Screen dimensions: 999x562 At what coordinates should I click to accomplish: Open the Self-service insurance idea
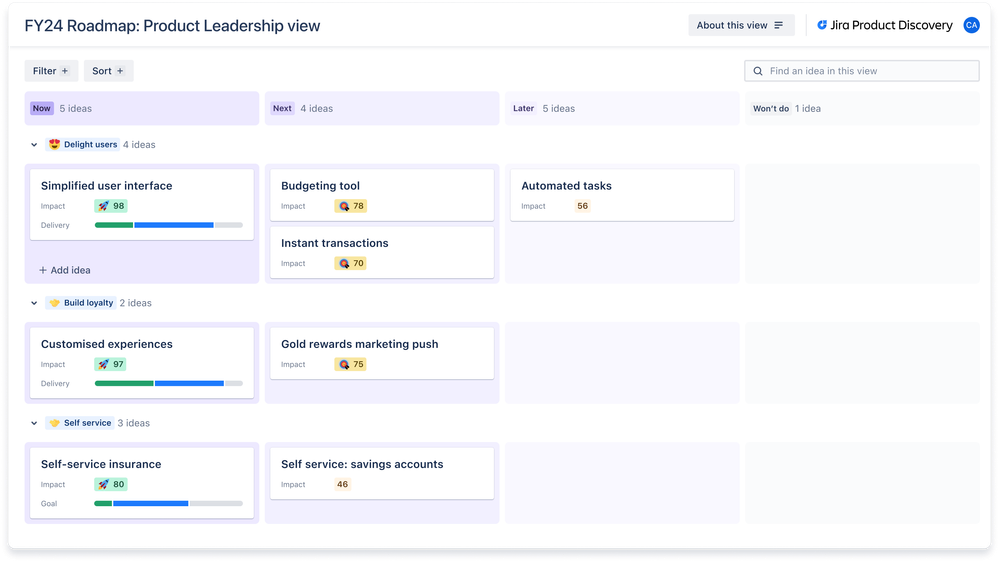(141, 483)
